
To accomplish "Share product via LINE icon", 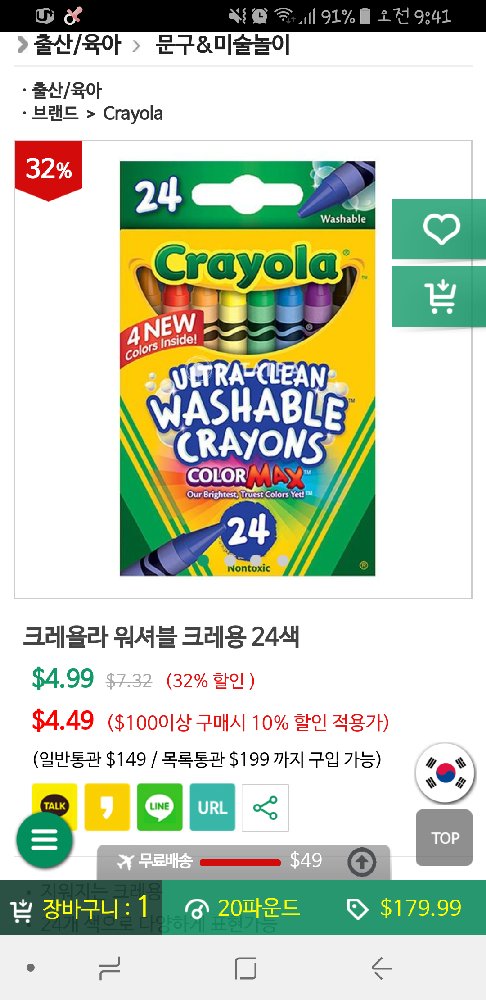I will tap(159, 807).
